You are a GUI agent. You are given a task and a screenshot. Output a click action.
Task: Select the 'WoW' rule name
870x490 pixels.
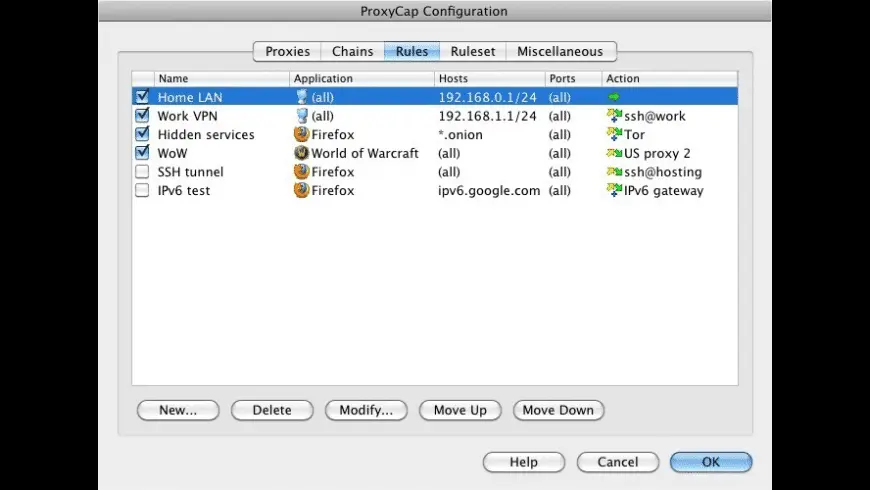coord(173,153)
